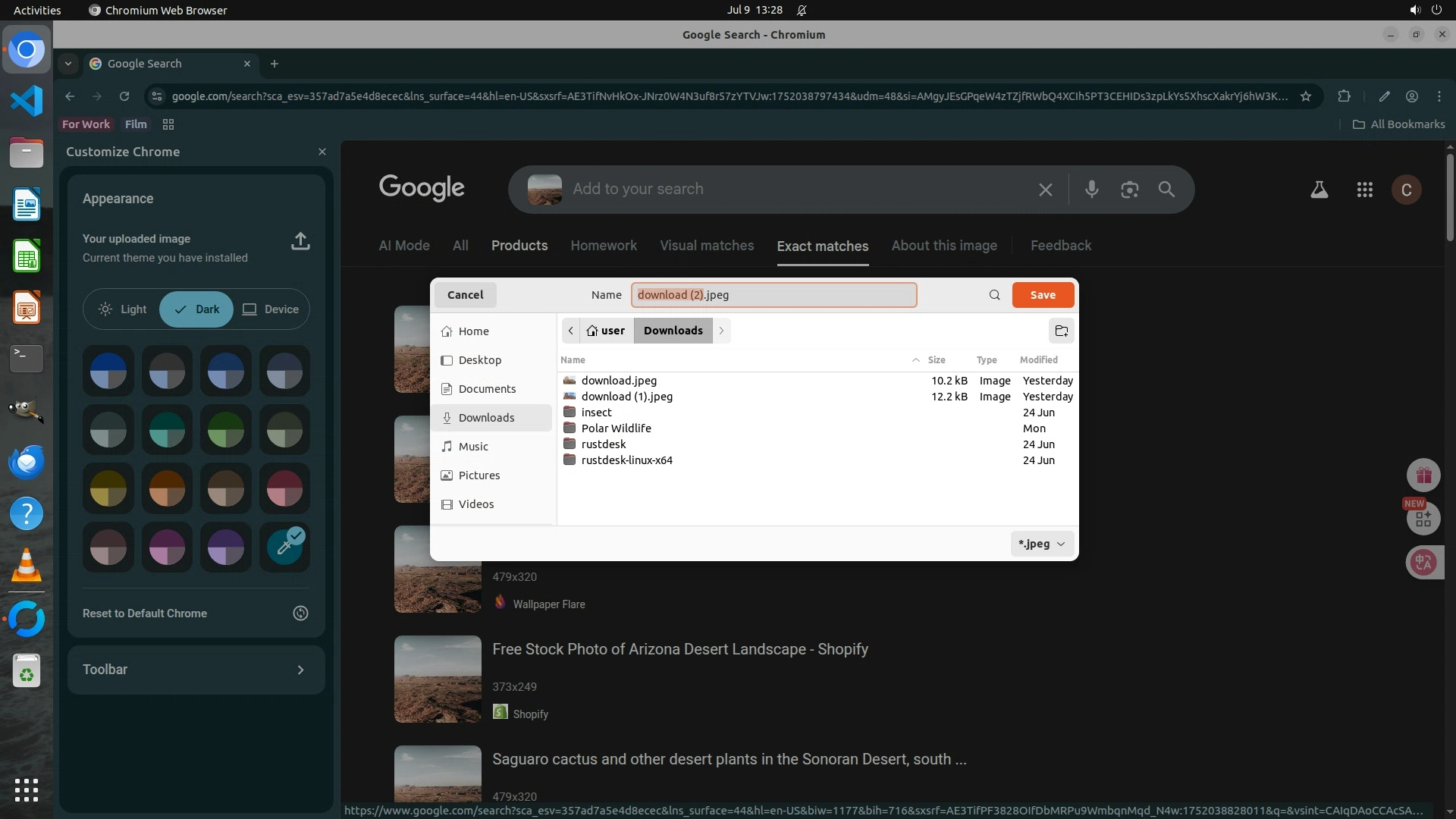The width and height of the screenshot is (1456, 819).
Task: Click the voice search microphone icon
Action: [1091, 190]
